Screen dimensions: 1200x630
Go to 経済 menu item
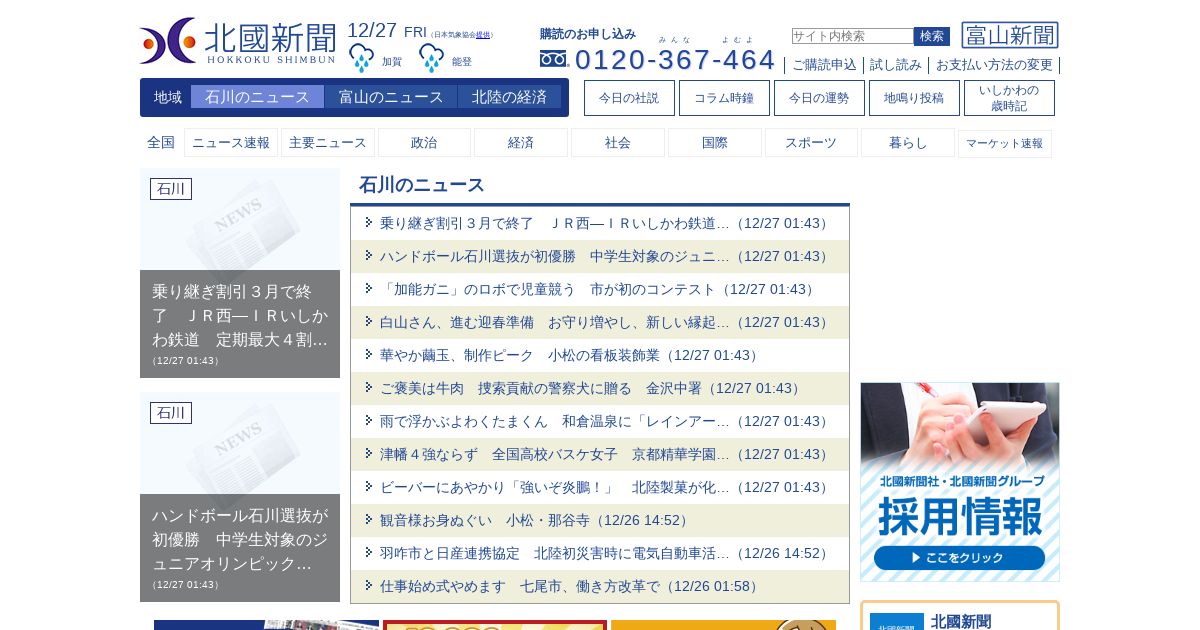pos(521,143)
